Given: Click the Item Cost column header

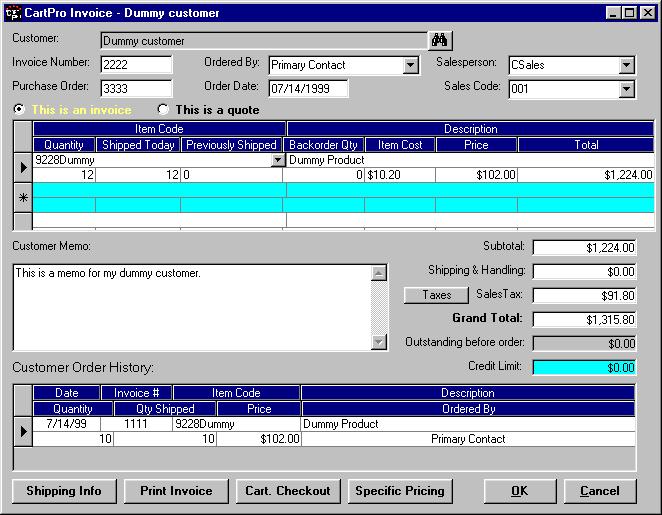Looking at the screenshot, I should coord(400,145).
